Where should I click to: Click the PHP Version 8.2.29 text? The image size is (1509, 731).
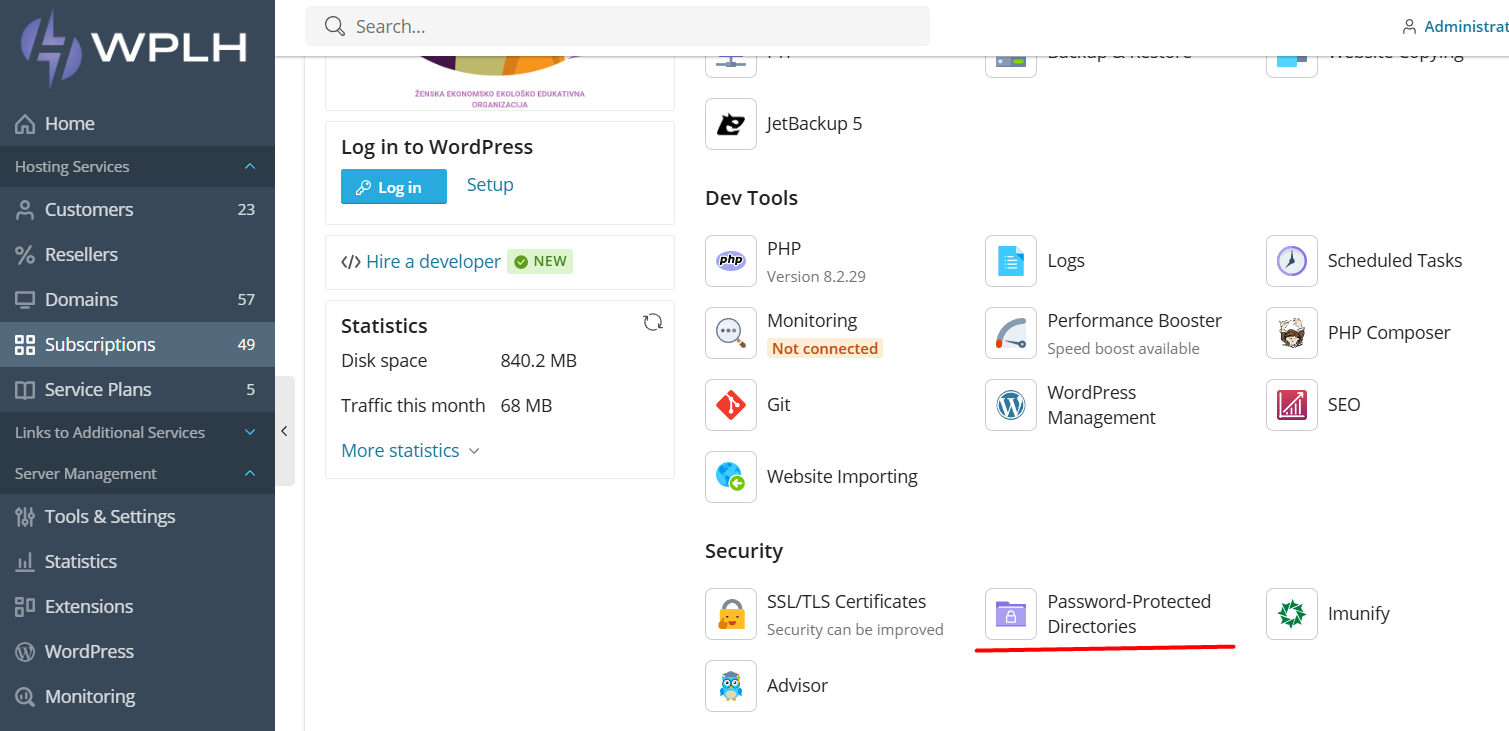[x=816, y=276]
